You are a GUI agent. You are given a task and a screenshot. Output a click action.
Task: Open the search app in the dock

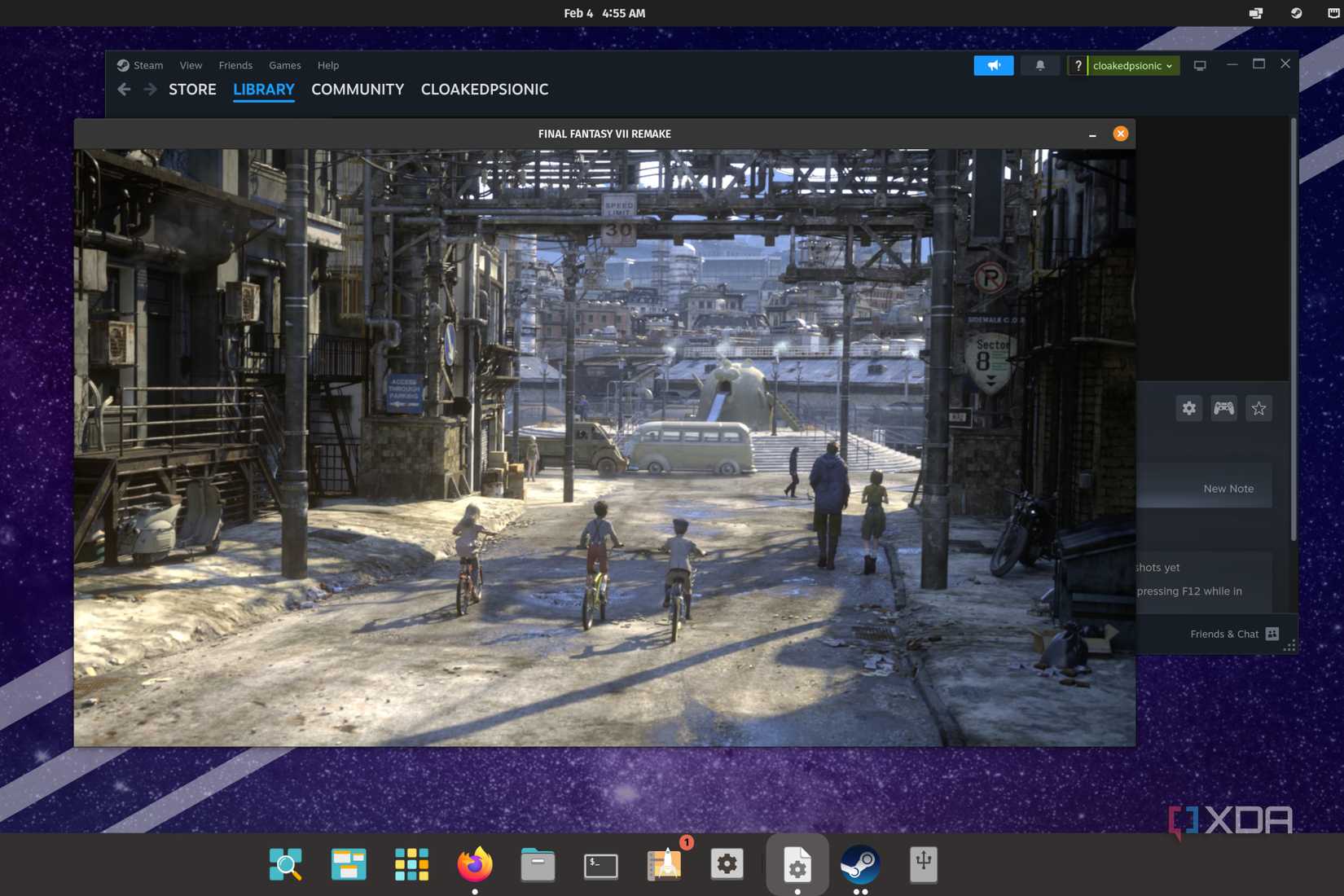[x=286, y=864]
